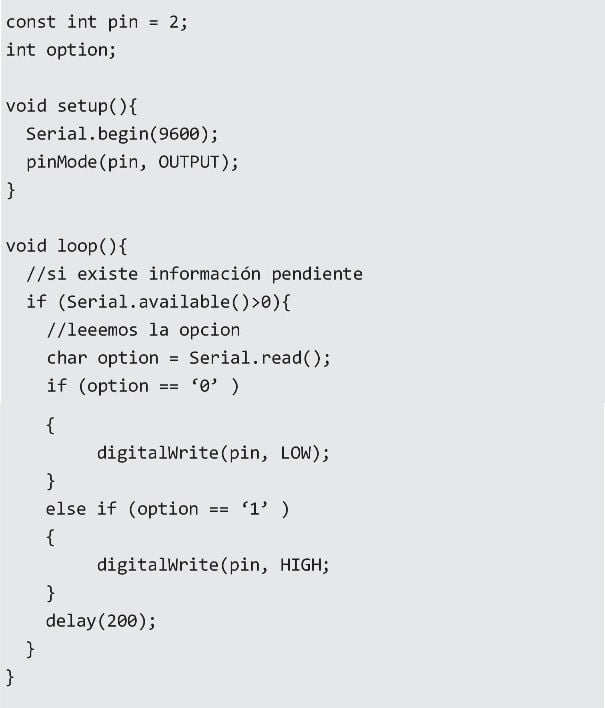Click the else if (option == '1') line
605x708 pixels.
click(168, 509)
